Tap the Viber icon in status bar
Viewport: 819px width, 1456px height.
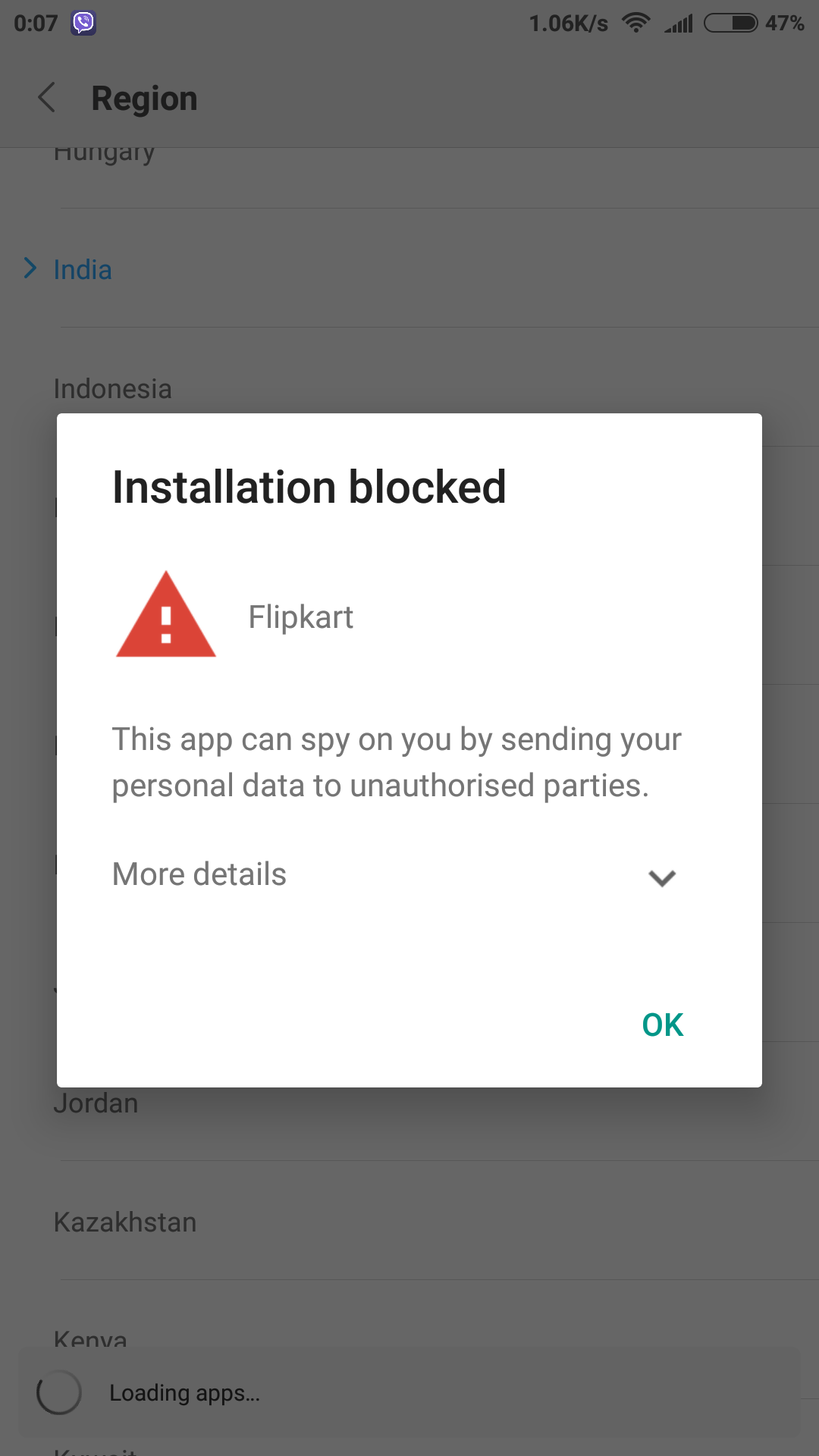click(83, 23)
